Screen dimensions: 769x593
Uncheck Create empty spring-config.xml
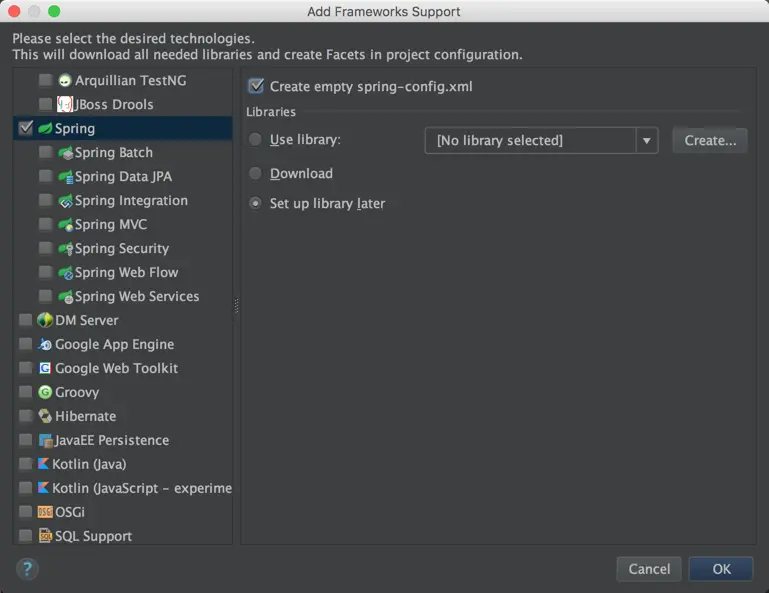(256, 86)
